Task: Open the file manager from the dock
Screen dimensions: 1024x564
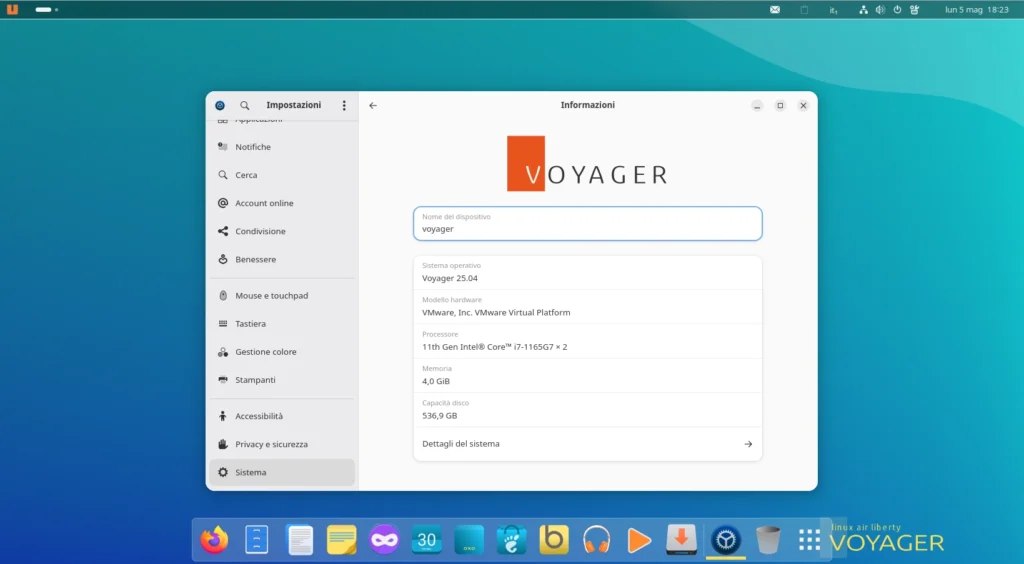Action: click(x=257, y=540)
